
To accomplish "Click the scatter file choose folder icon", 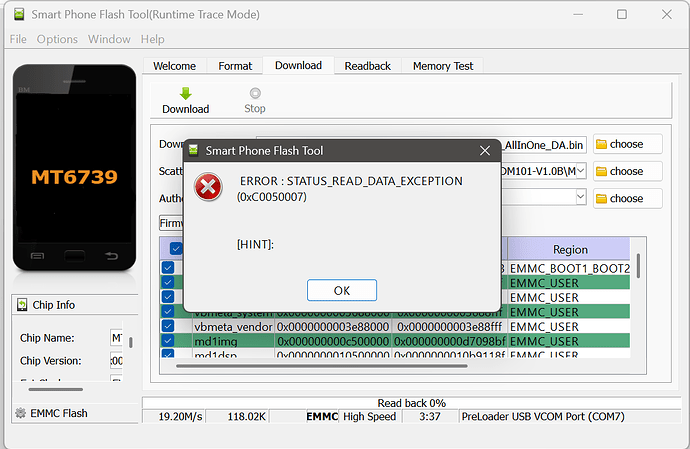I will [602, 171].
